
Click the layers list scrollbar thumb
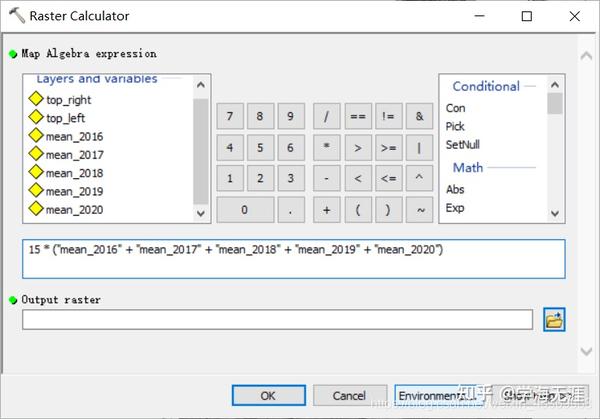pyautogui.click(x=201, y=152)
